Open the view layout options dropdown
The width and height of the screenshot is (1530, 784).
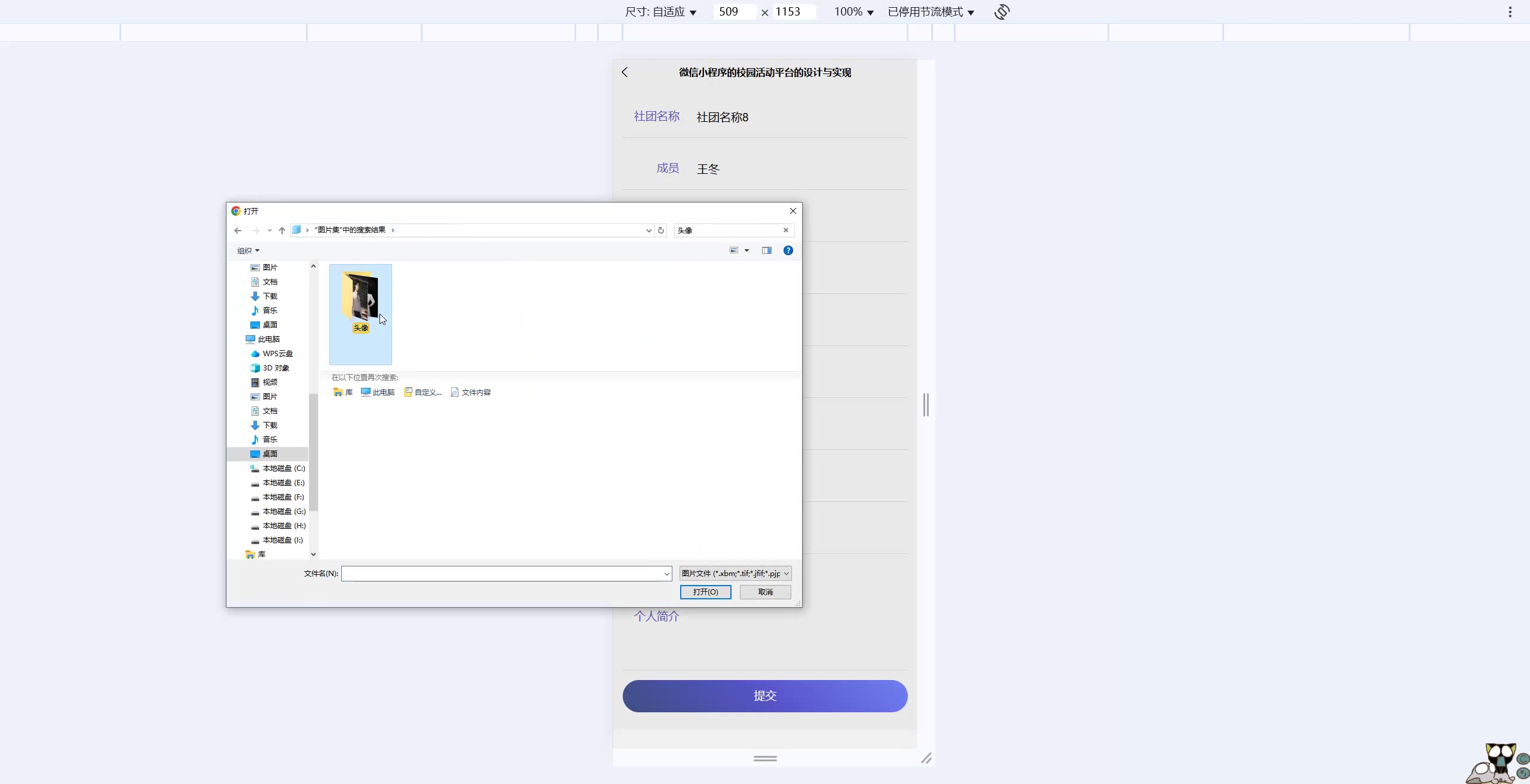click(x=746, y=250)
